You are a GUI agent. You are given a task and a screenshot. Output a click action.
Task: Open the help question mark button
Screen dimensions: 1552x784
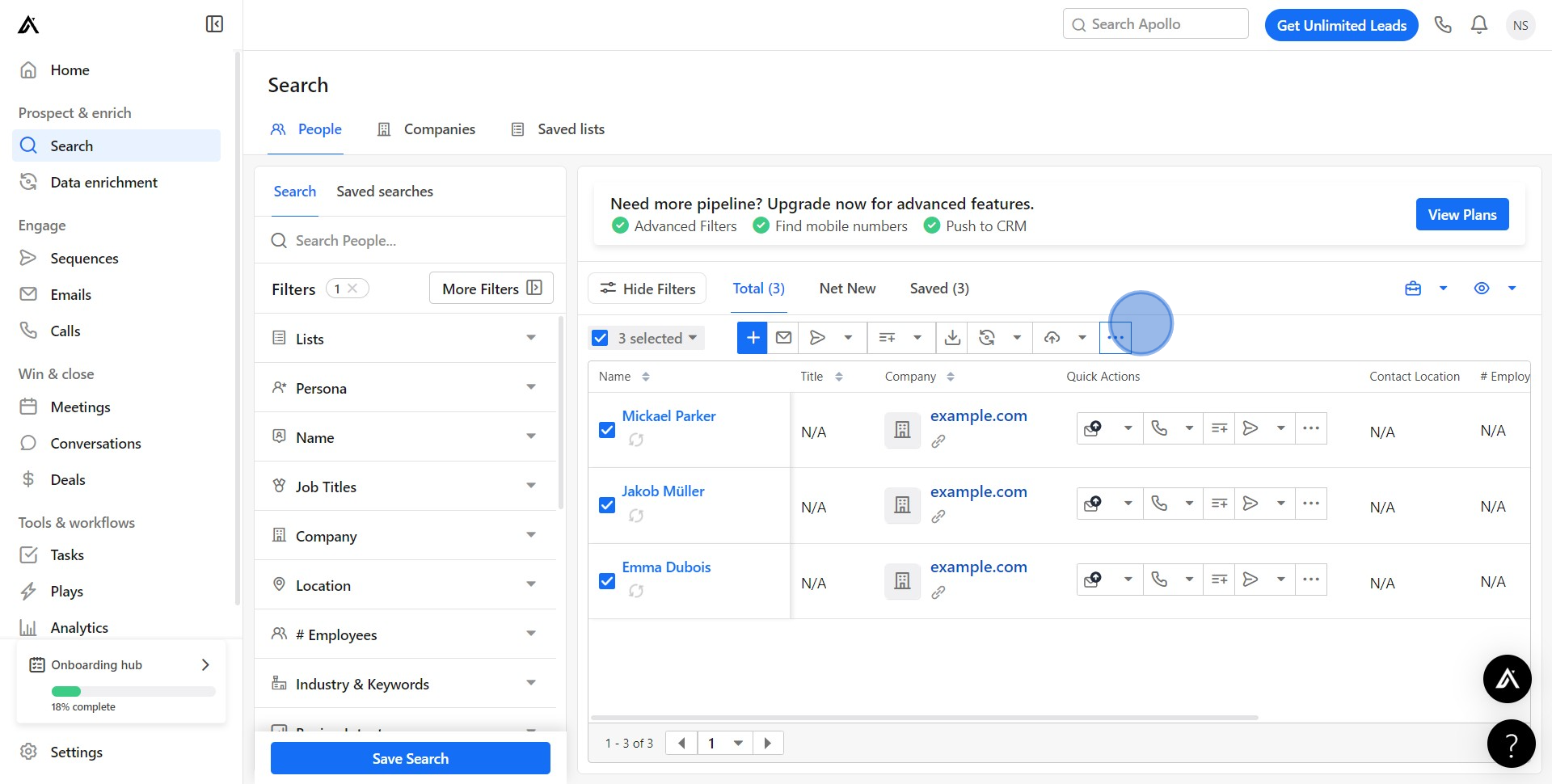click(1512, 744)
